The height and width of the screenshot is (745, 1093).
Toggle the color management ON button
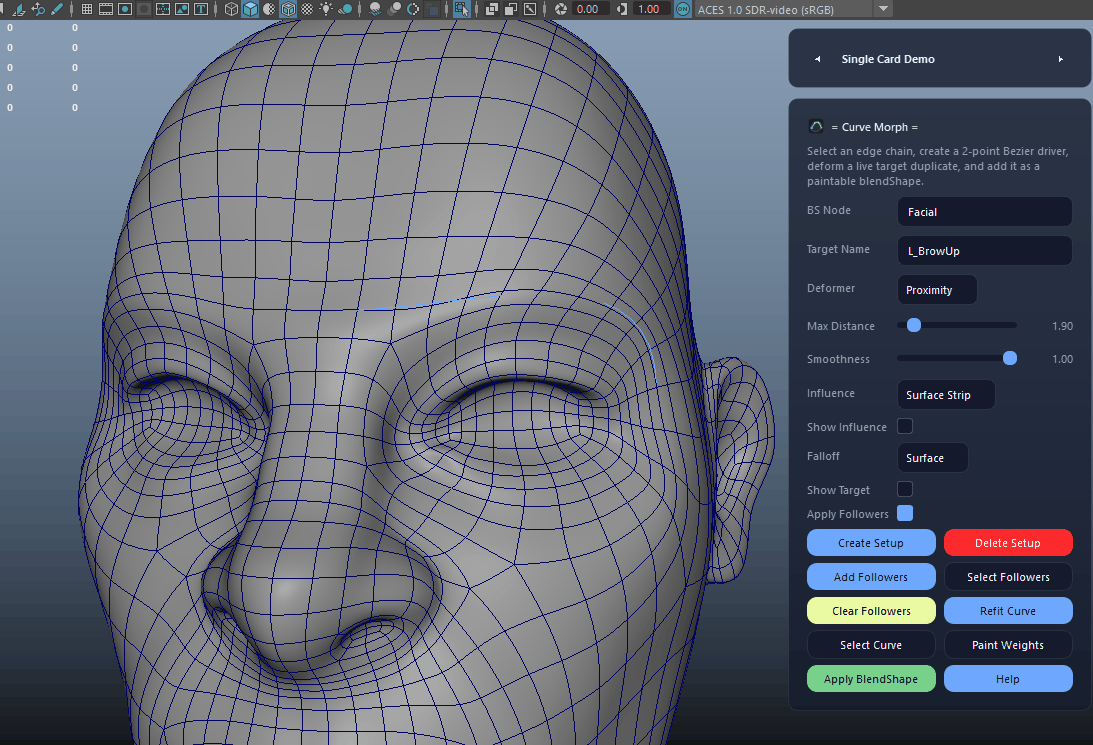[683, 9]
